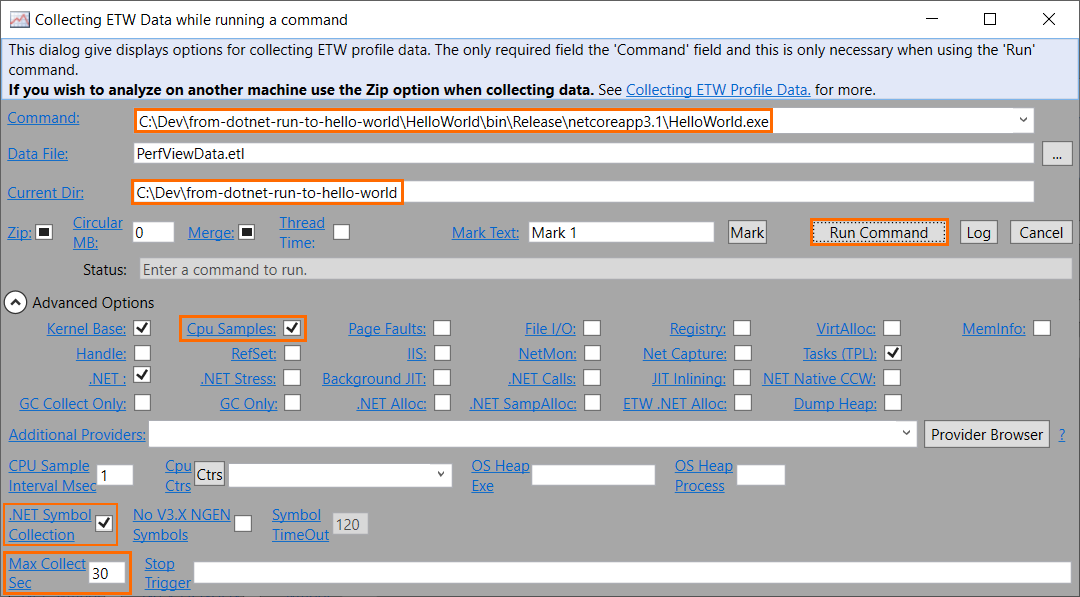Viewport: 1080px width, 597px height.
Task: Enable the .NET SampAlloc checkbox
Action: tap(592, 402)
